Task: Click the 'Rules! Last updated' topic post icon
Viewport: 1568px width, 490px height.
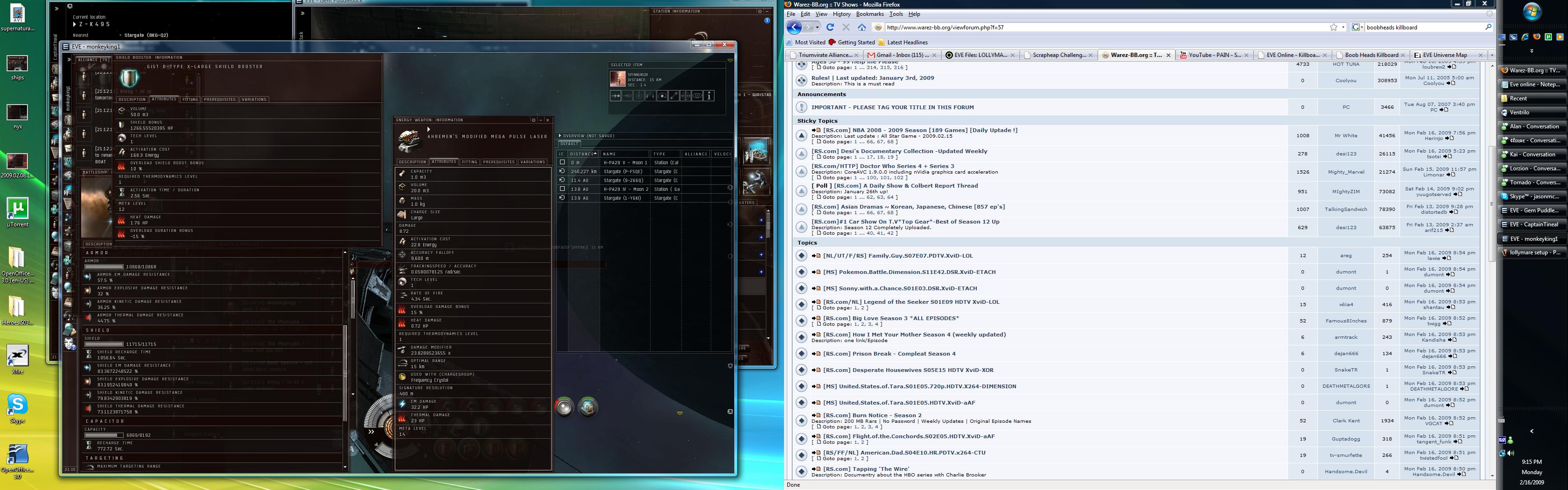Action: coord(802,80)
